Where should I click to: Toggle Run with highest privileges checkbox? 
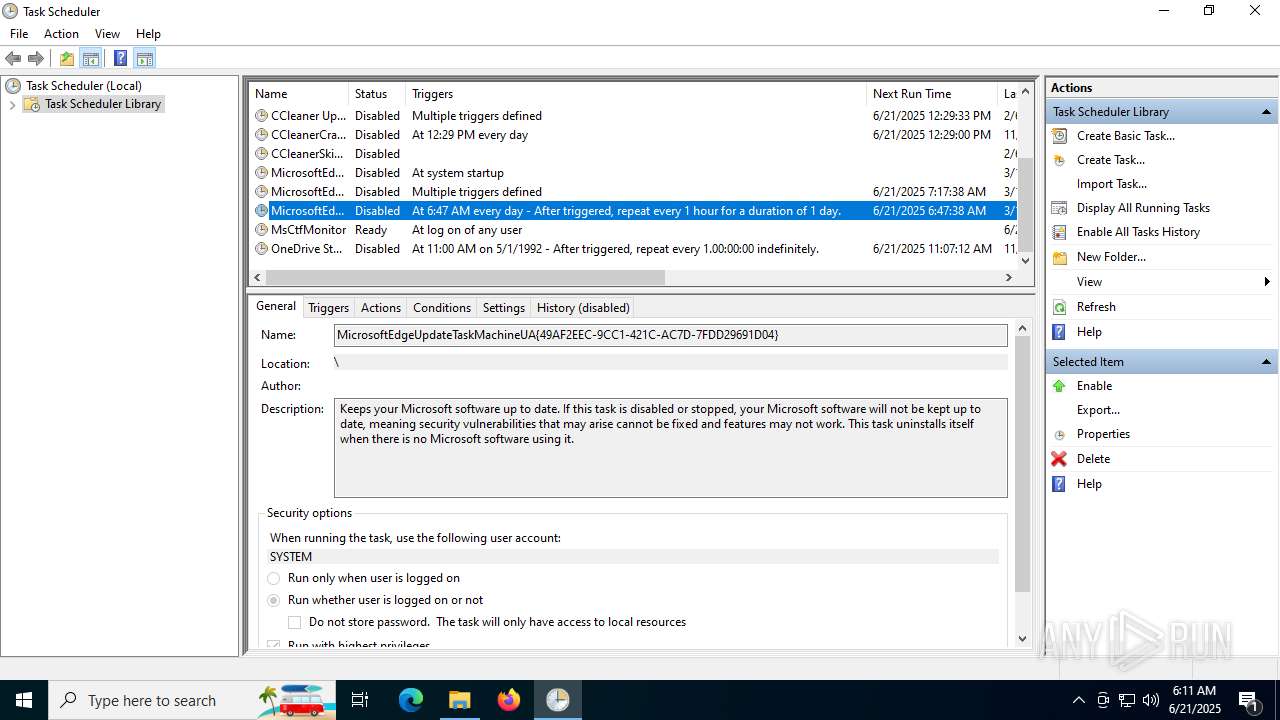(x=274, y=645)
